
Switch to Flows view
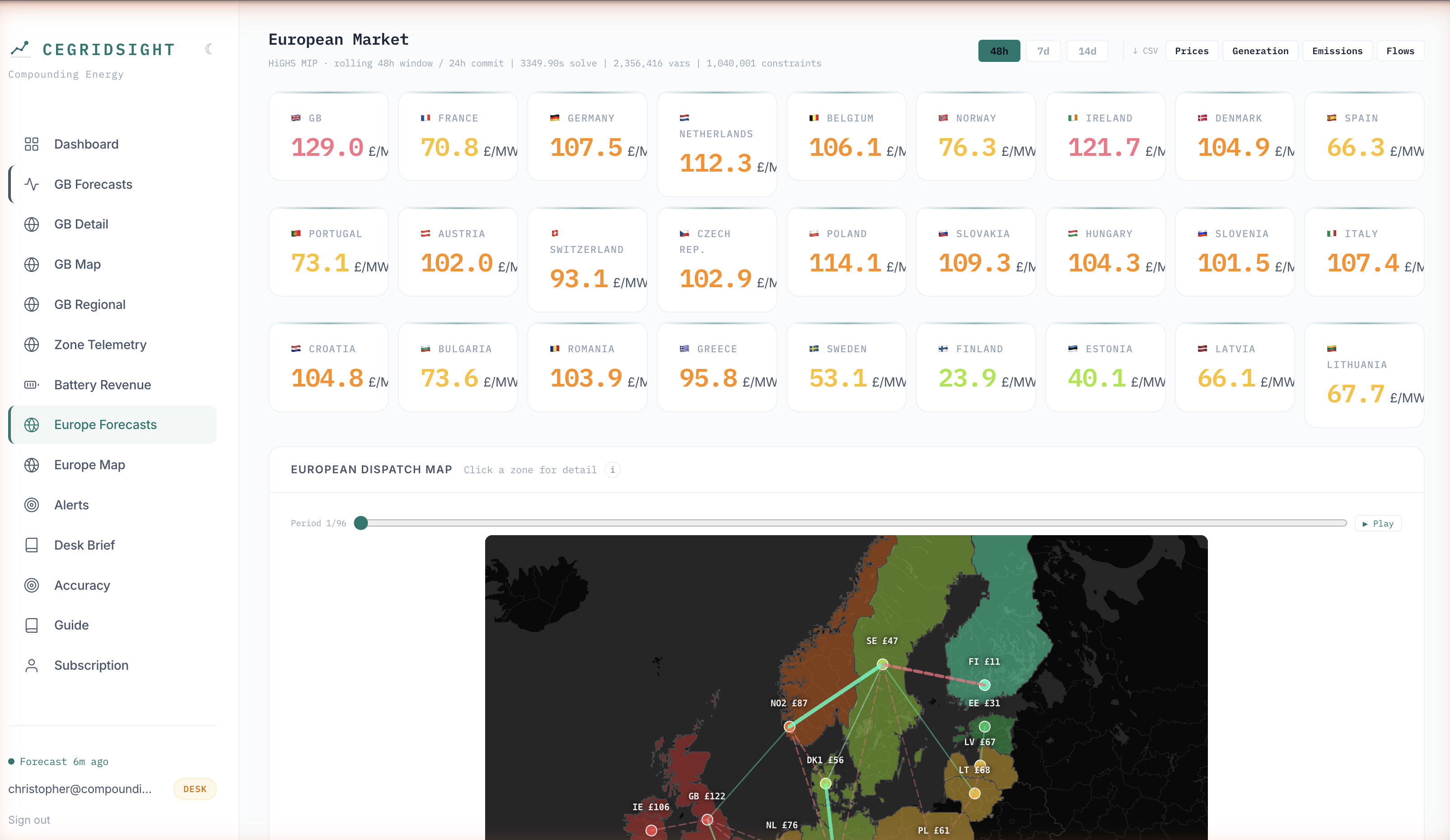[1400, 51]
